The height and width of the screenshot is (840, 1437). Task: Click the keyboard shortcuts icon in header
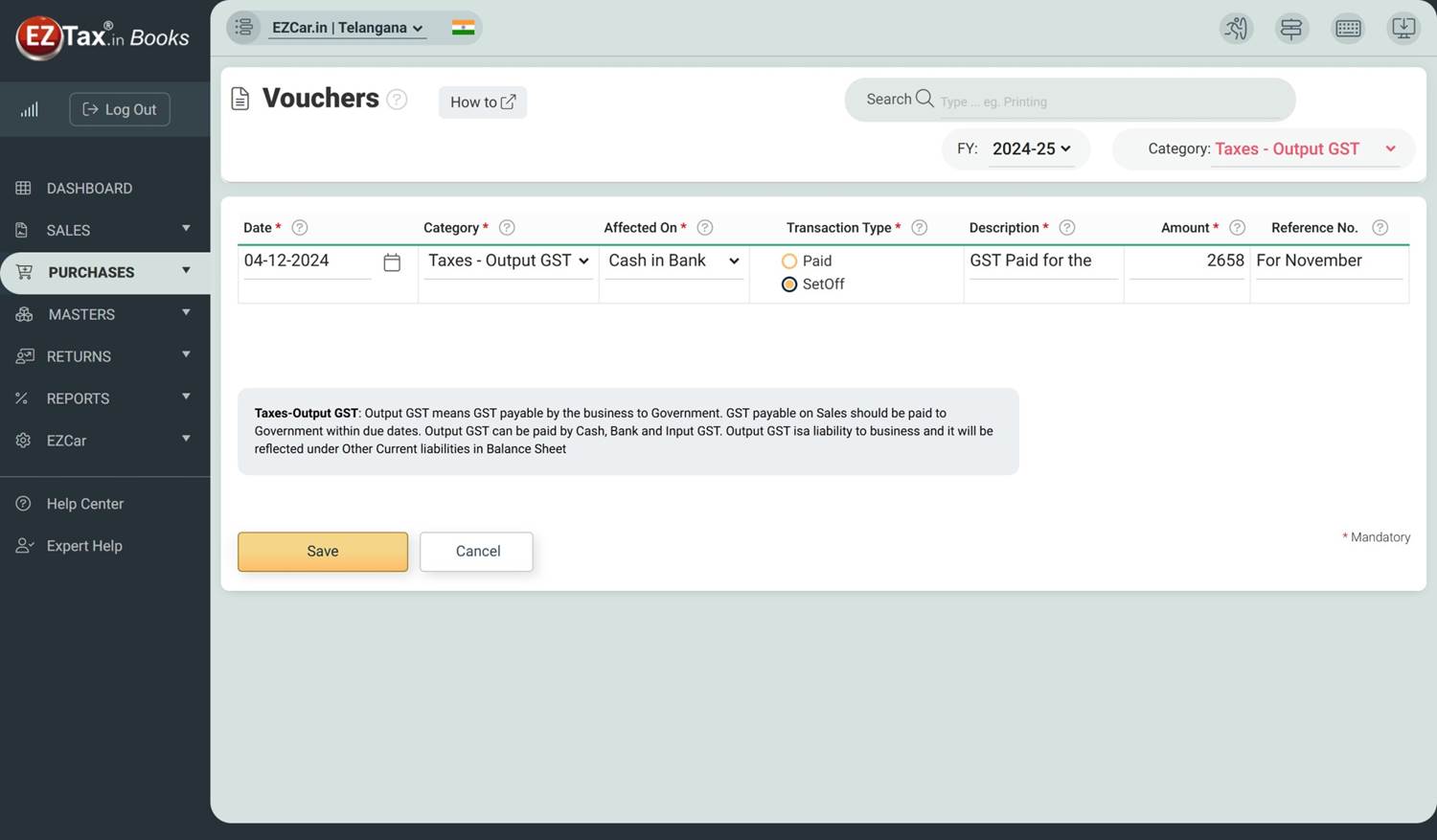pos(1348,29)
